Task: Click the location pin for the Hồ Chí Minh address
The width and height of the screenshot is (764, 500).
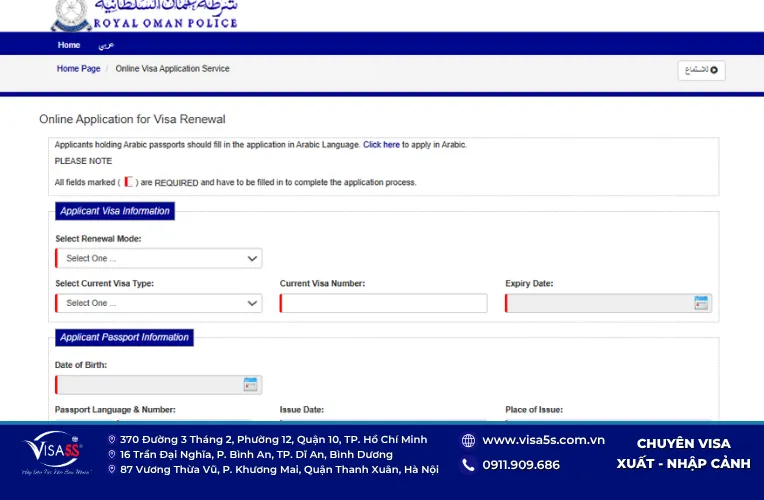Action: pyautogui.click(x=112, y=440)
